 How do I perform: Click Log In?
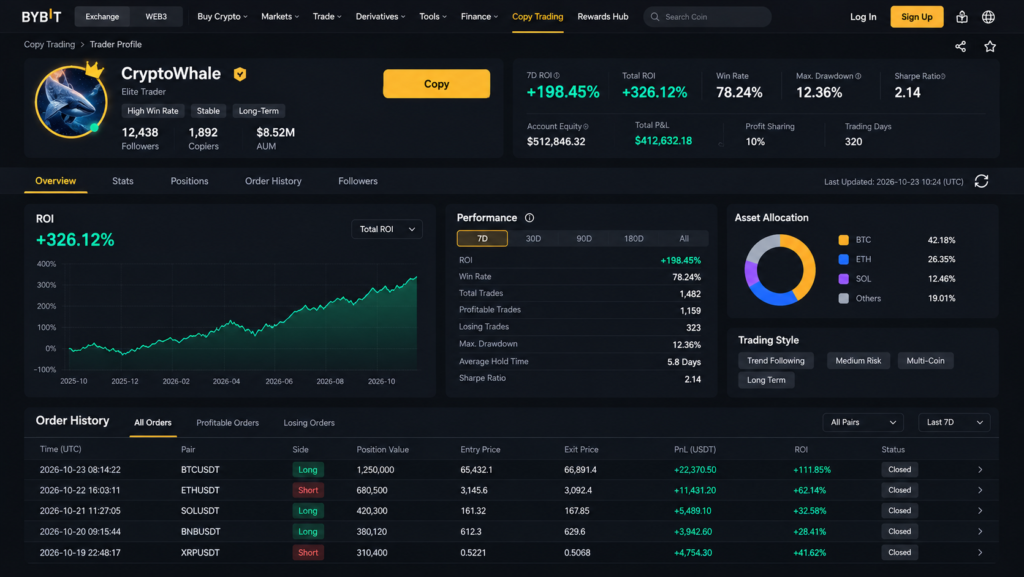point(863,17)
